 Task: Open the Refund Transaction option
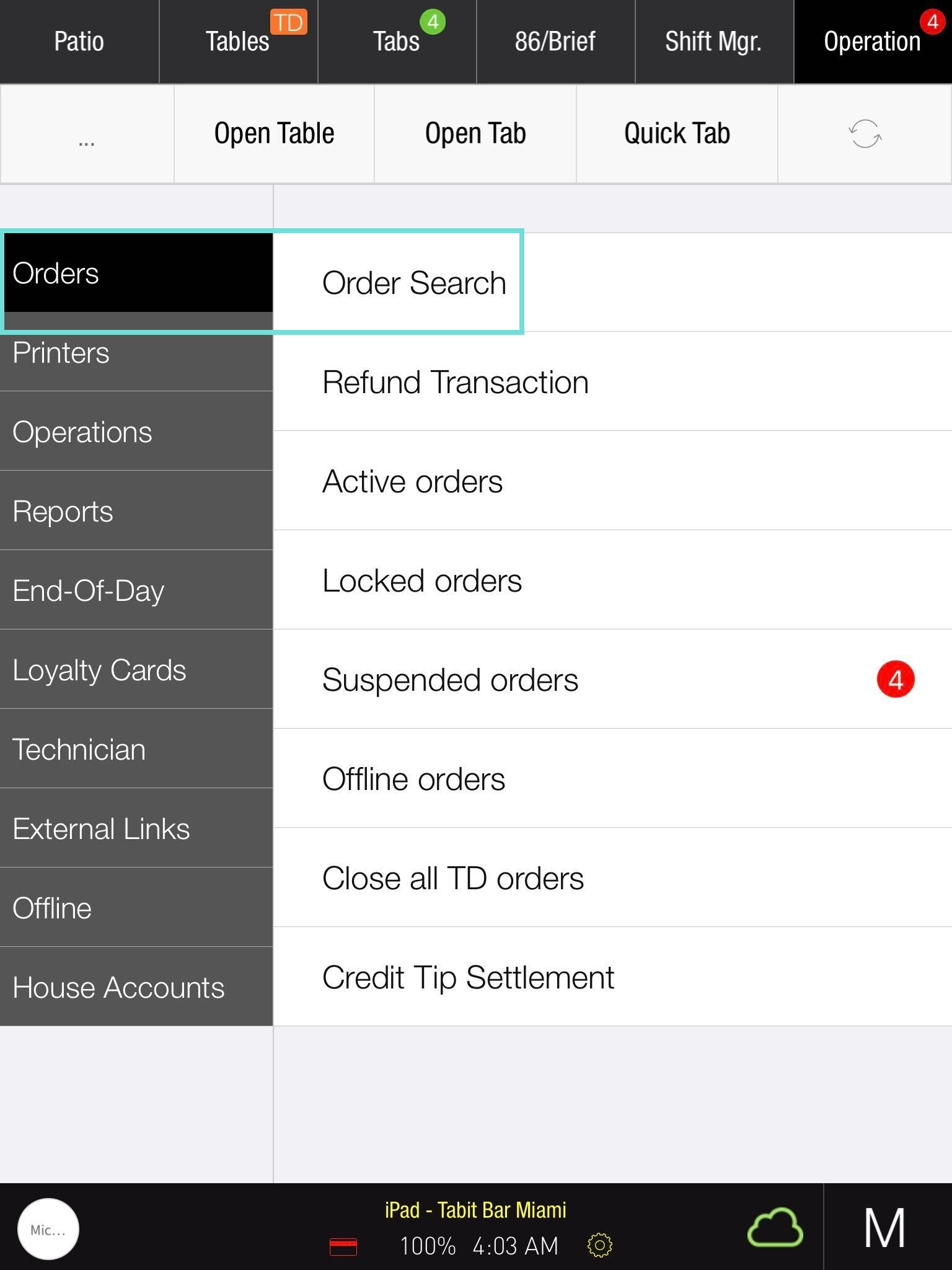coord(456,382)
